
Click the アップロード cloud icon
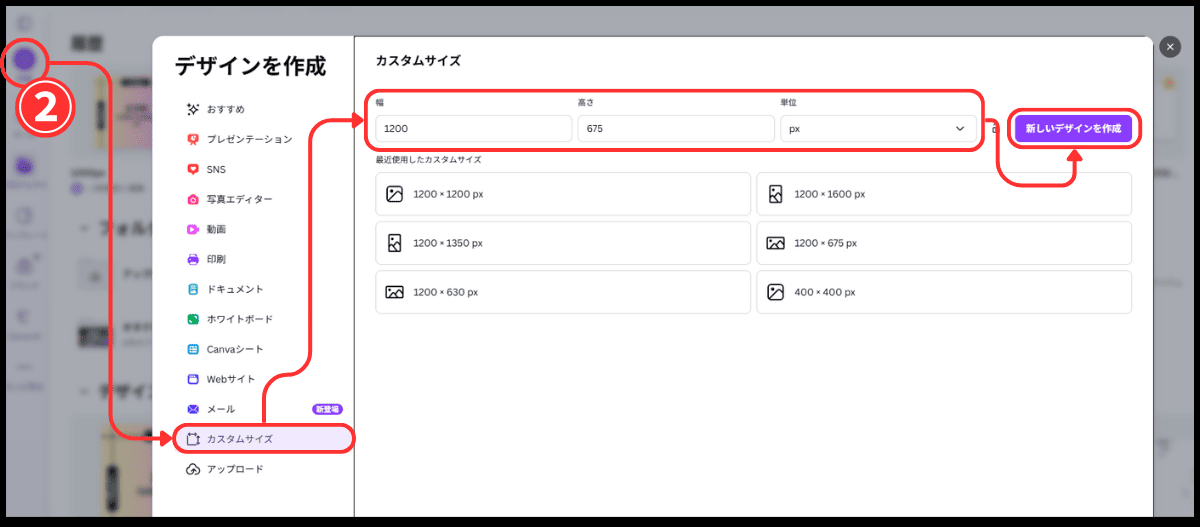(x=193, y=469)
